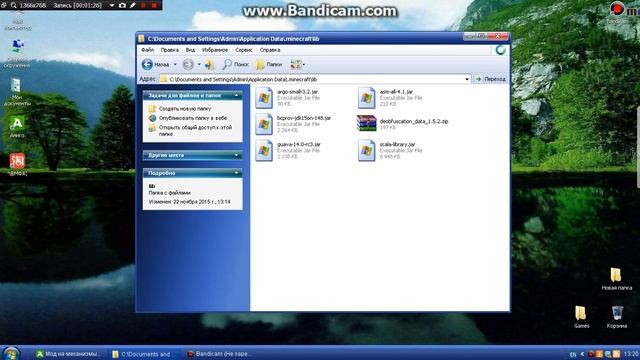
Task: Expand the Другие места panel
Action: [236, 155]
